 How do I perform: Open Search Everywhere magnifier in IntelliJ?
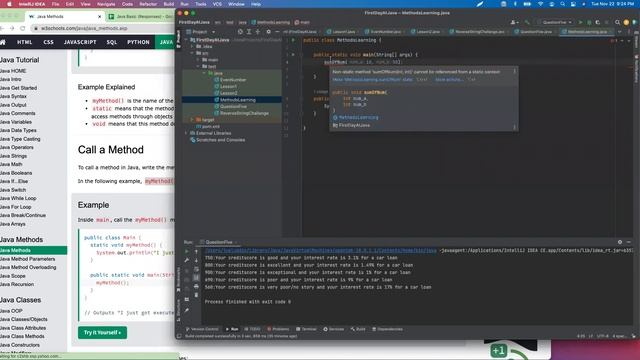(618, 22)
